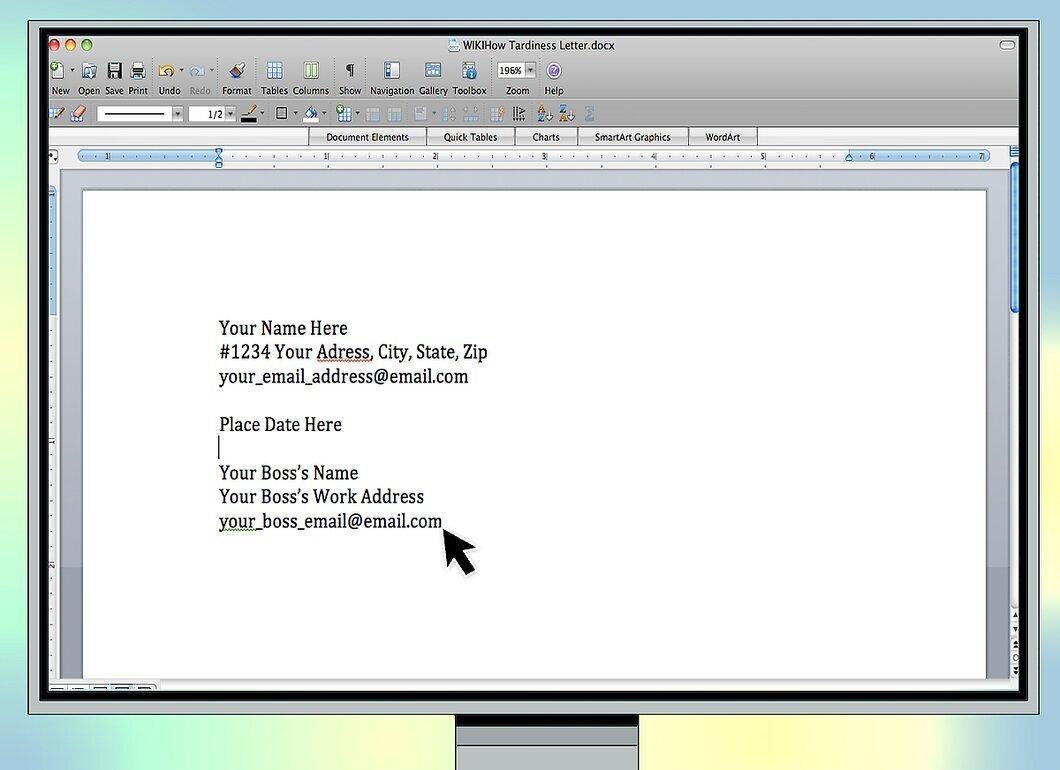Click the Sort Ascending A-Z icon
1060x770 pixels.
pyautogui.click(x=544, y=114)
